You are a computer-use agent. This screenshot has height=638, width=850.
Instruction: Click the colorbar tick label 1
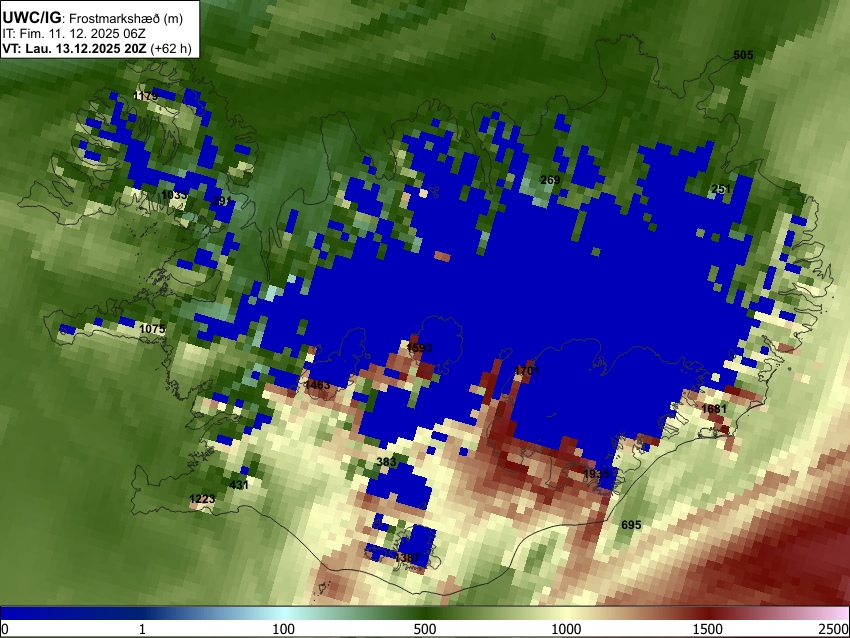142,629
